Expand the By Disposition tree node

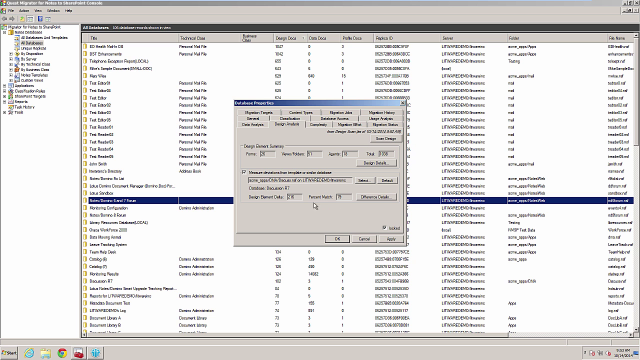pyautogui.click(x=11, y=53)
